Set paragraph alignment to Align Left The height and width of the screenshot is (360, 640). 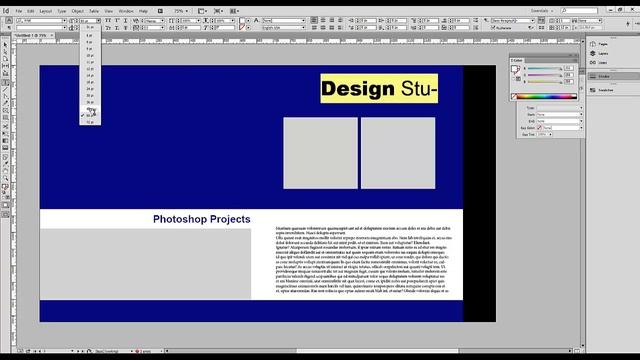[314, 20]
